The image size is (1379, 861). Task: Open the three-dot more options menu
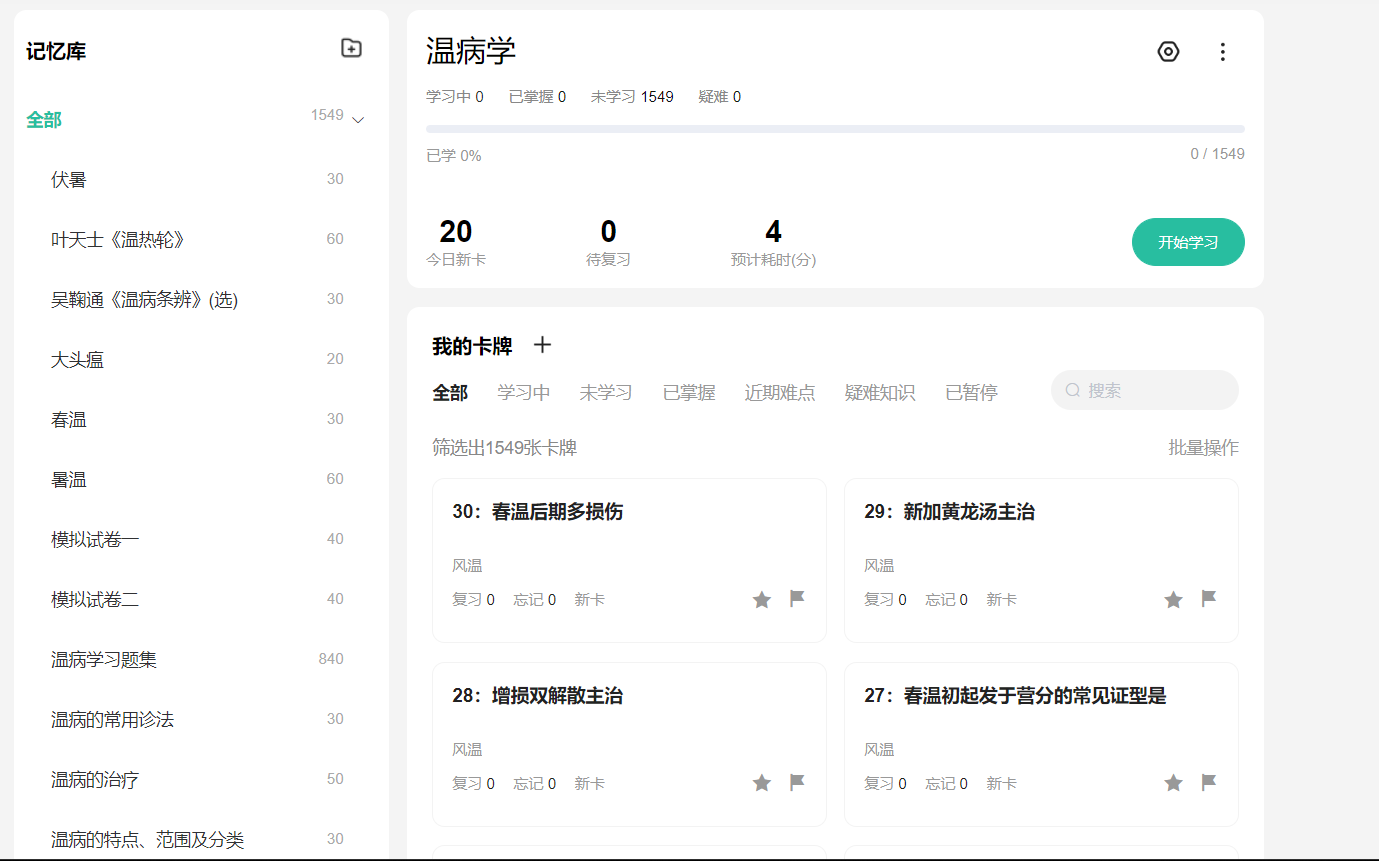coord(1222,52)
